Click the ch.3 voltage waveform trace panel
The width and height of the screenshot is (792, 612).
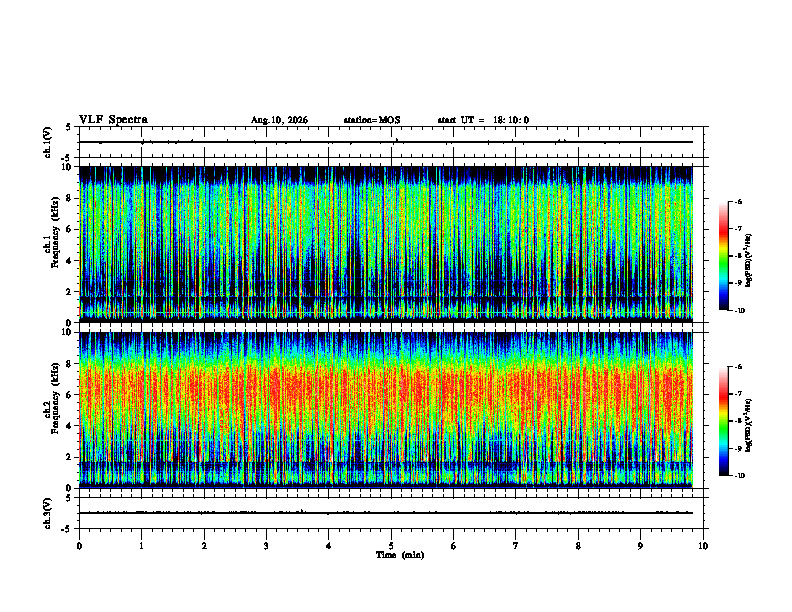pos(391,513)
